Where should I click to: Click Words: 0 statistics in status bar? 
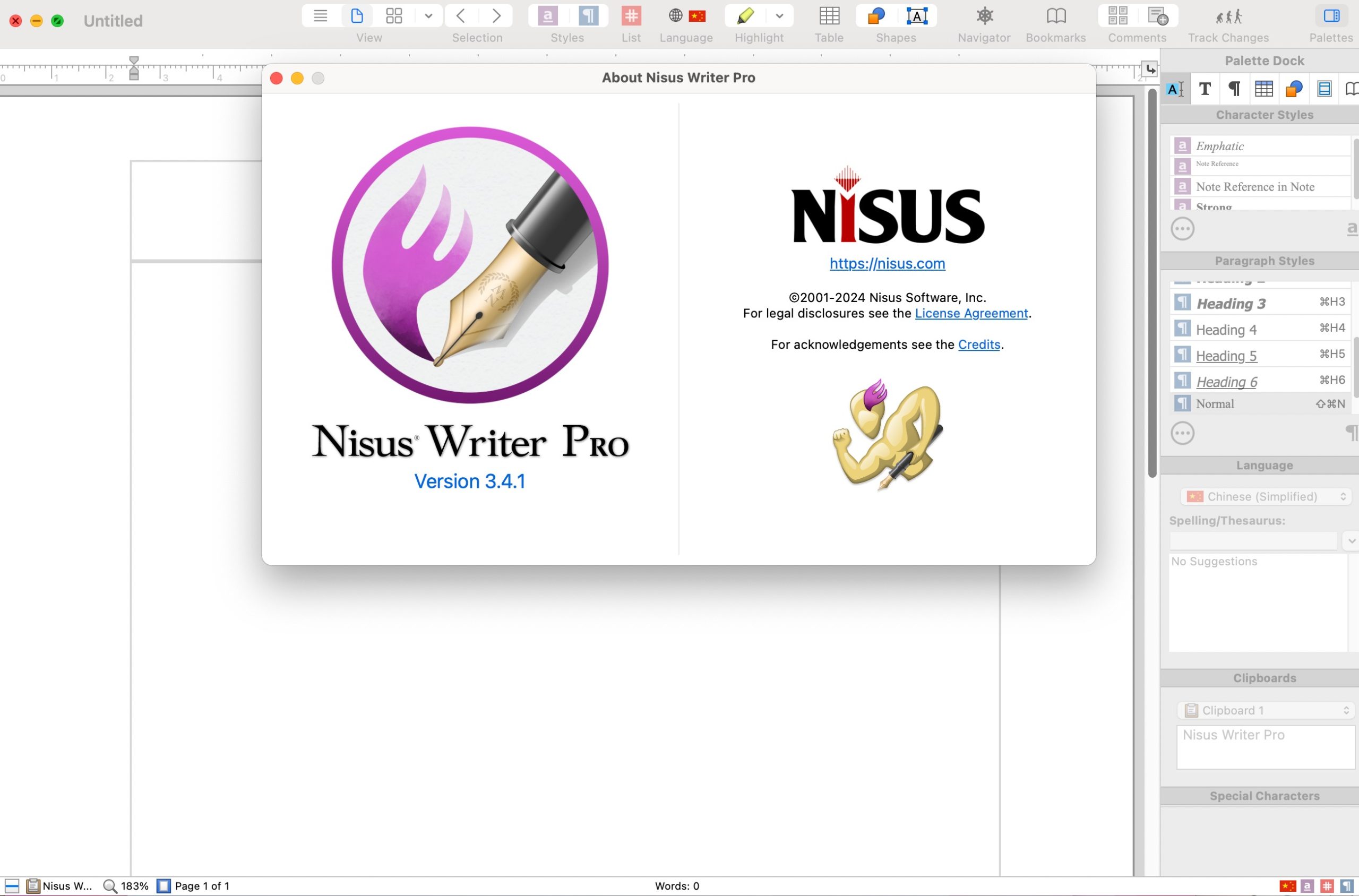pos(677,886)
